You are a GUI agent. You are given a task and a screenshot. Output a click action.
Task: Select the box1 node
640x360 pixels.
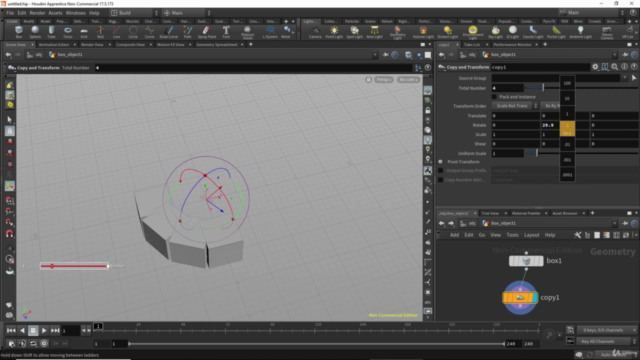coord(526,261)
